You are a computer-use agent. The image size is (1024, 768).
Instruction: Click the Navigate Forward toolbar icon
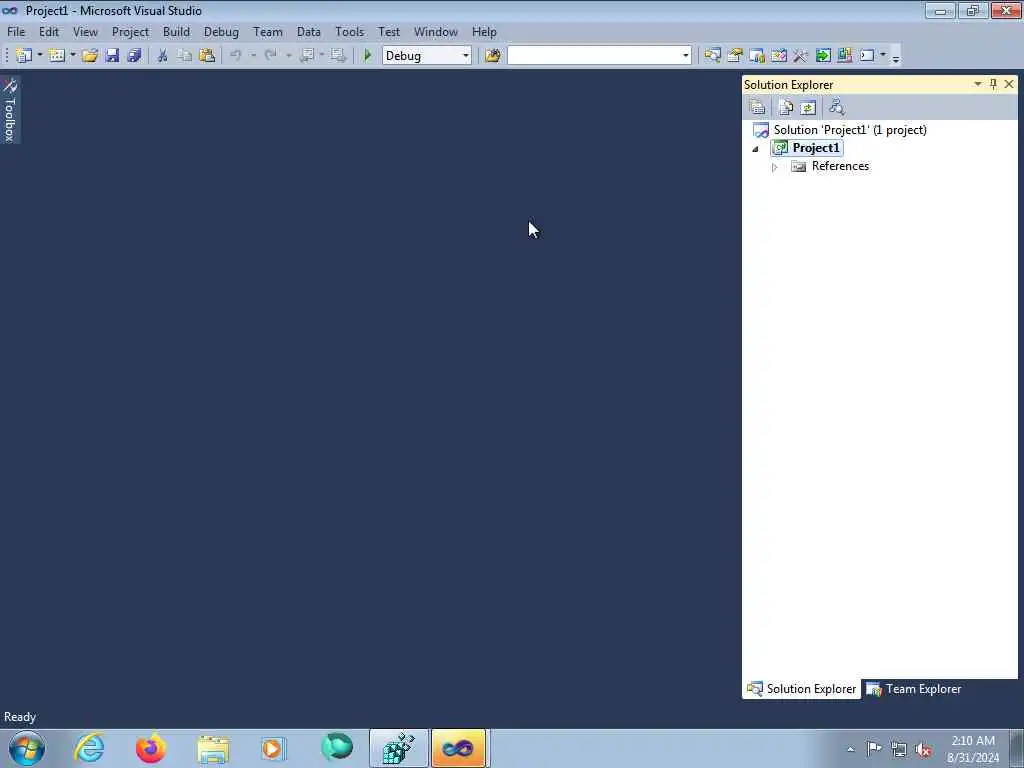point(338,56)
